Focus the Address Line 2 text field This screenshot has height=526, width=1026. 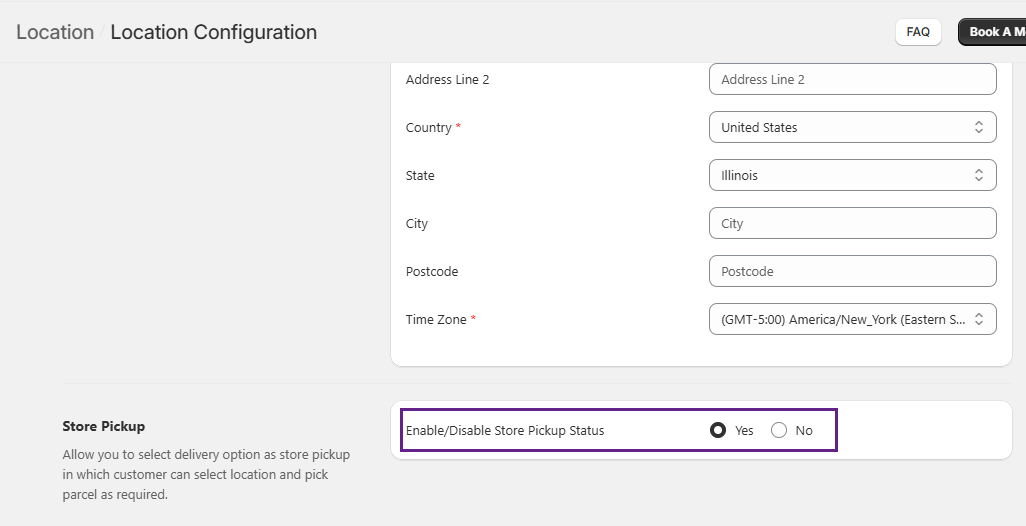coord(852,80)
